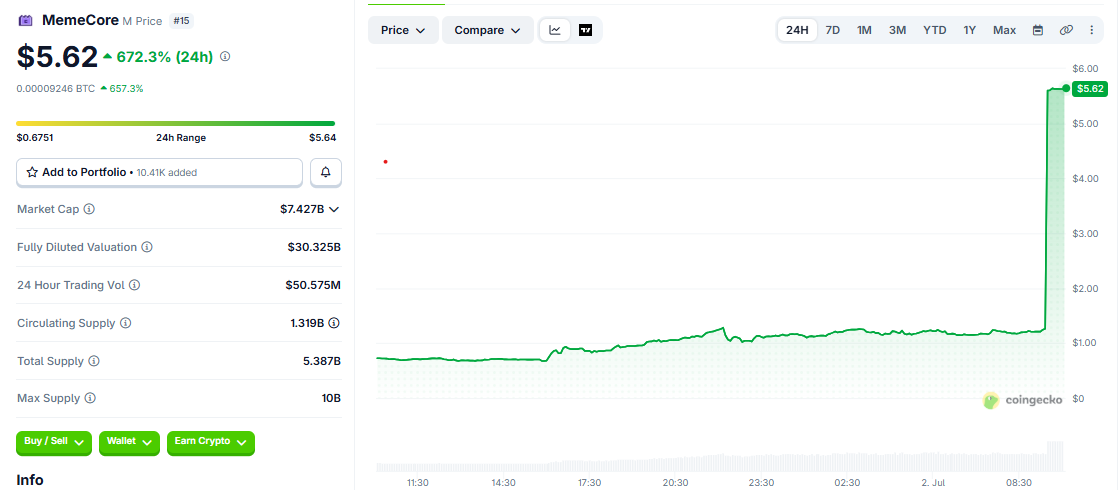The height and width of the screenshot is (490, 1119).
Task: Open the Buy / Sell dropdown
Action: click(54, 442)
